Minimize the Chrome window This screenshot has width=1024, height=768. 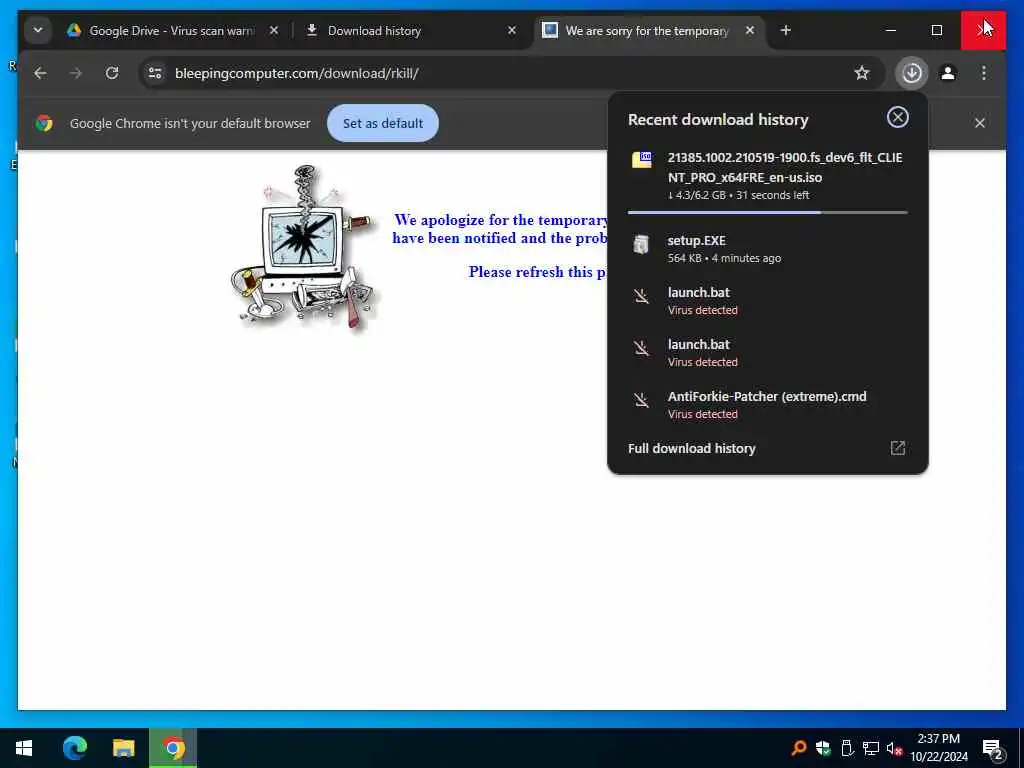point(890,30)
